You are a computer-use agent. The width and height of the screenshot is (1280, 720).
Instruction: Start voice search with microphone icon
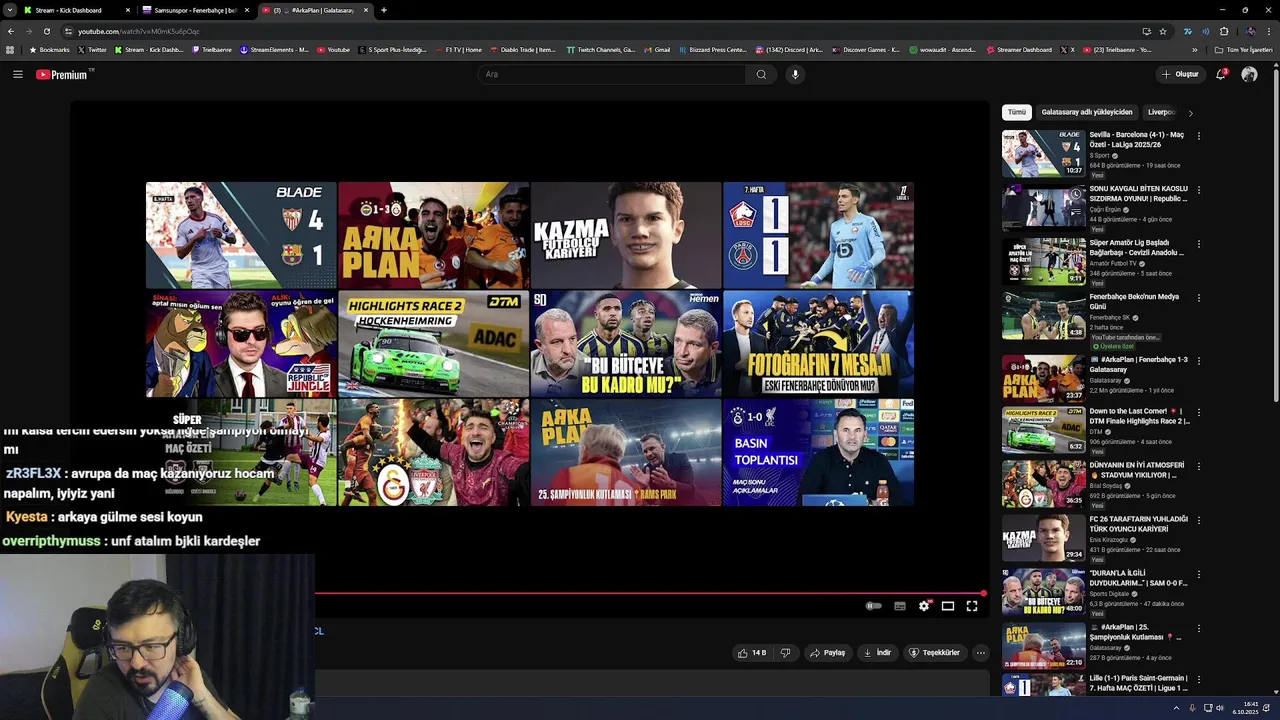[795, 74]
